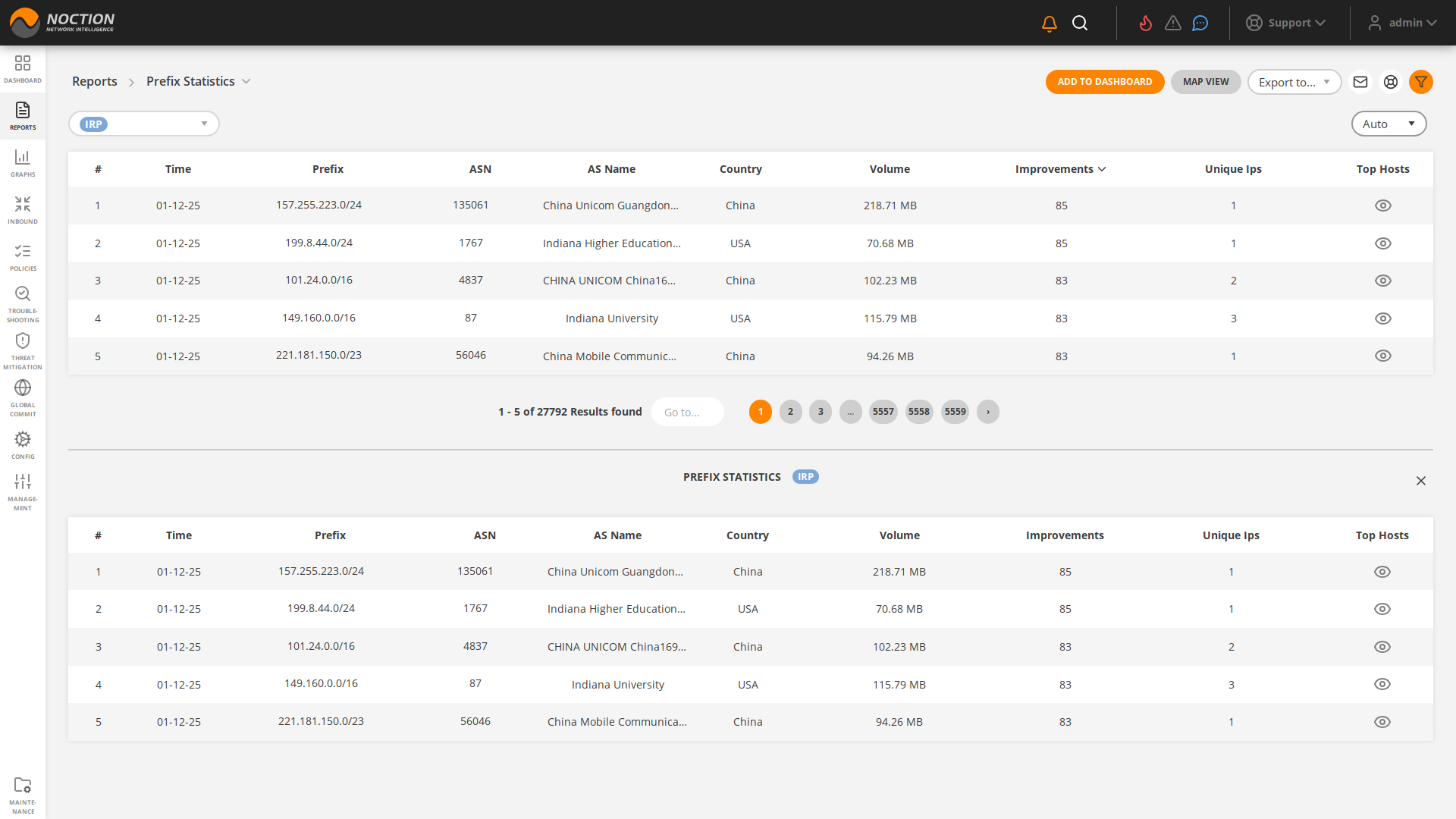
Task: Open Global Commit sidebar section
Action: pos(23,397)
